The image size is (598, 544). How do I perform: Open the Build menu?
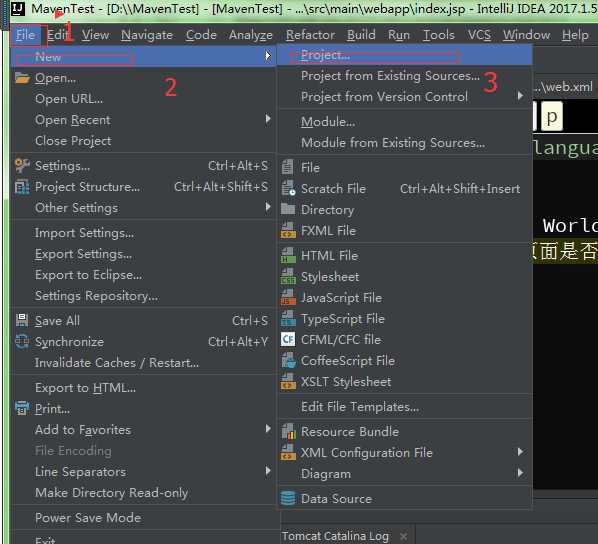(x=361, y=35)
